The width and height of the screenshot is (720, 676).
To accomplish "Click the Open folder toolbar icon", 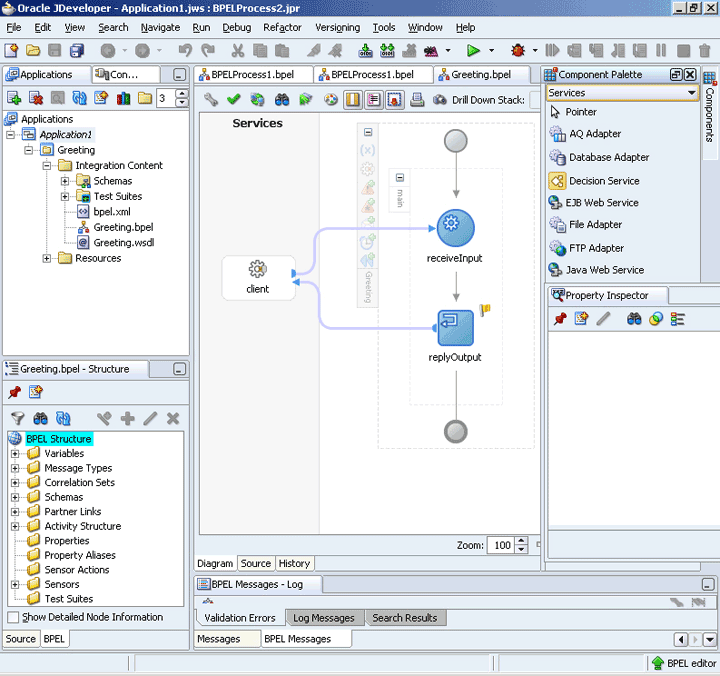I will tap(33, 50).
